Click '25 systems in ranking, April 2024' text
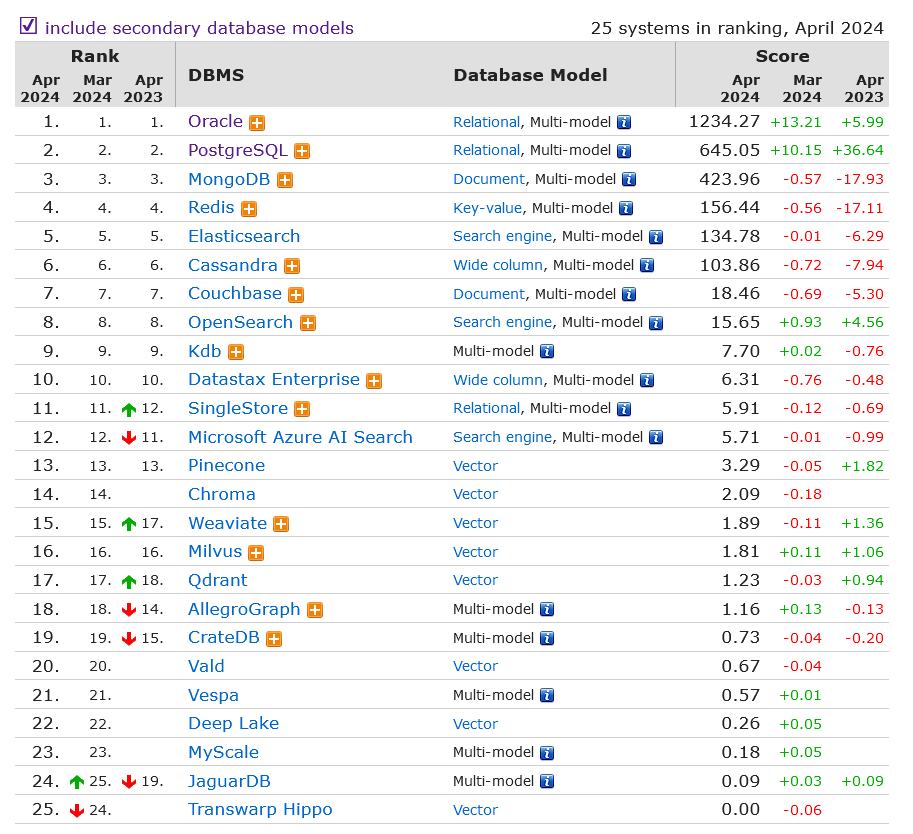This screenshot has width=913, height=834. tap(737, 29)
